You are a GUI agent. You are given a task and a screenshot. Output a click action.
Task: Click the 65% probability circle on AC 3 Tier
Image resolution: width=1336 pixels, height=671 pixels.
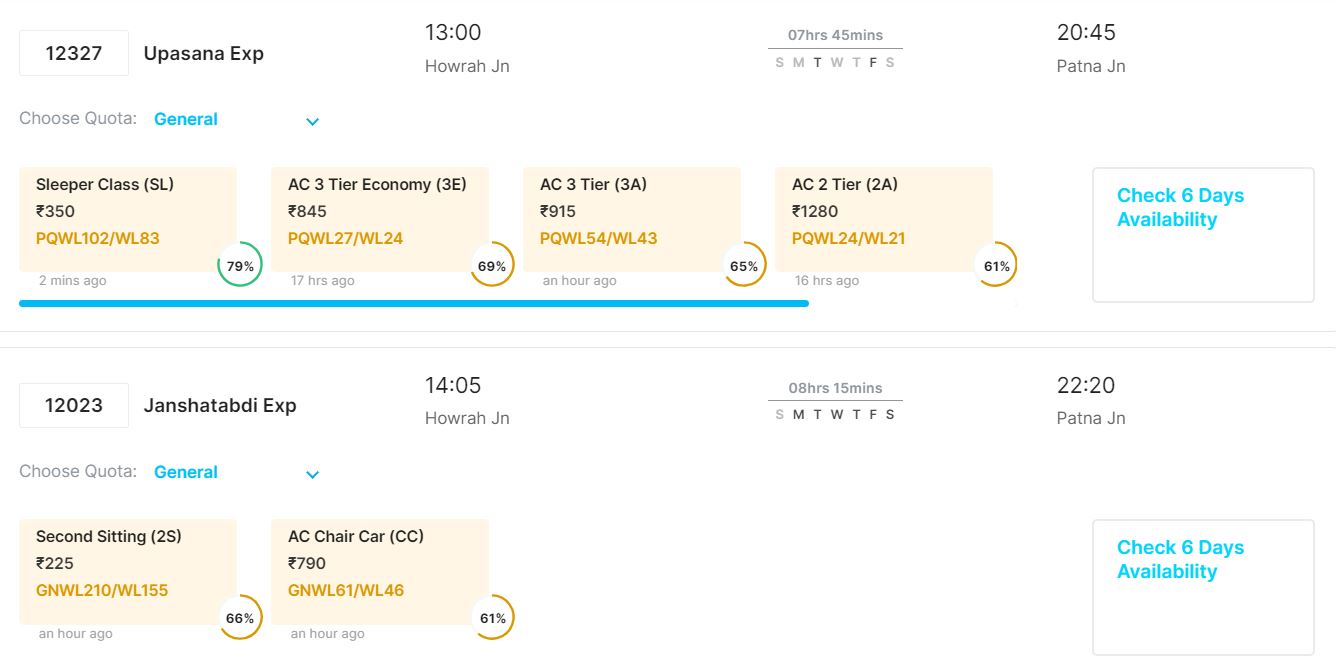[744, 265]
